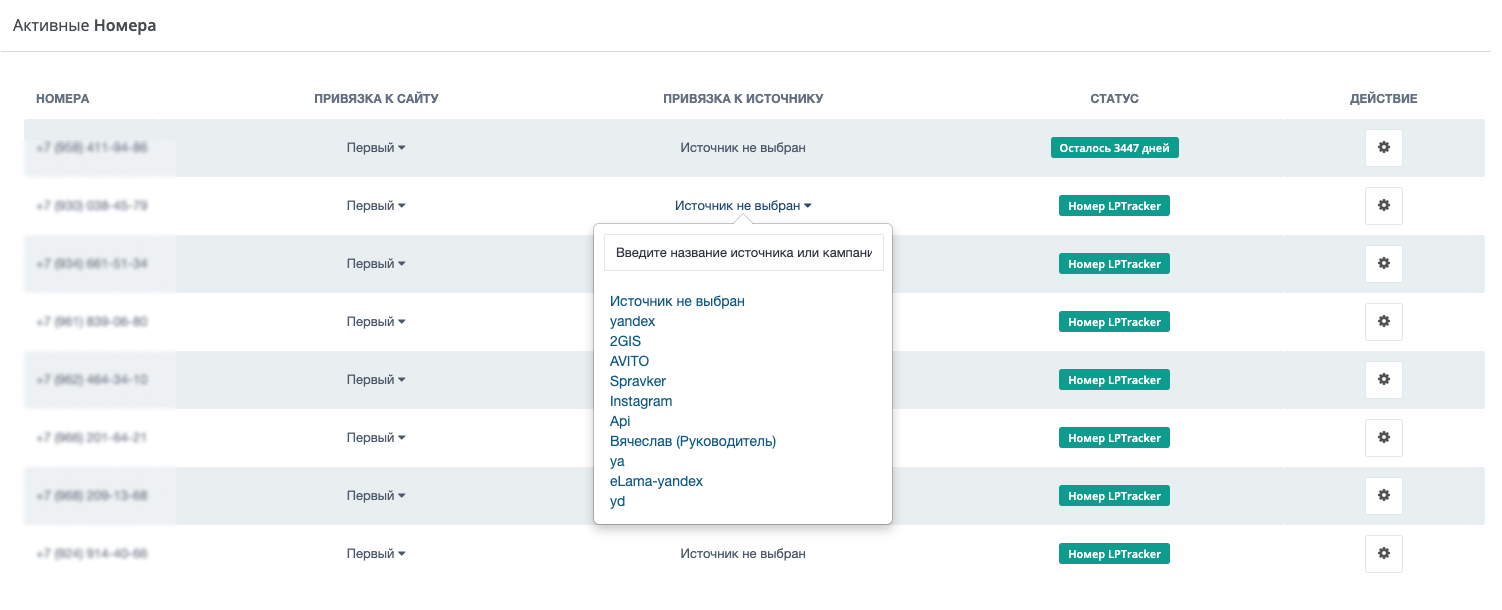Viewport: 1502px width, 610px height.
Task: Open gear settings in the fourth number row
Action: click(1384, 322)
